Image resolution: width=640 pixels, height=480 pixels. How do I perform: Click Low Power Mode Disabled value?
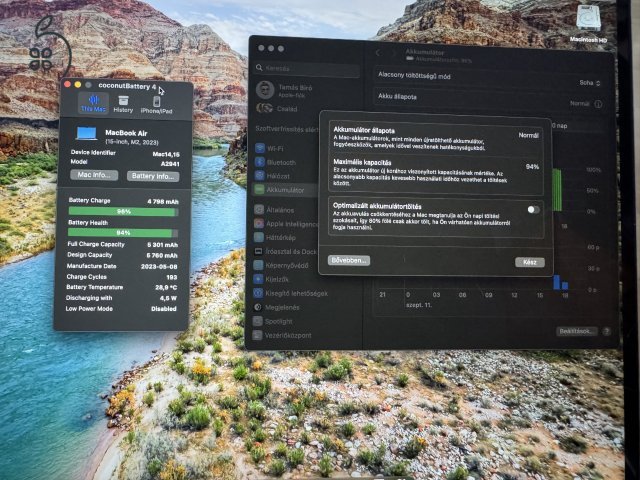pyautogui.click(x=164, y=309)
